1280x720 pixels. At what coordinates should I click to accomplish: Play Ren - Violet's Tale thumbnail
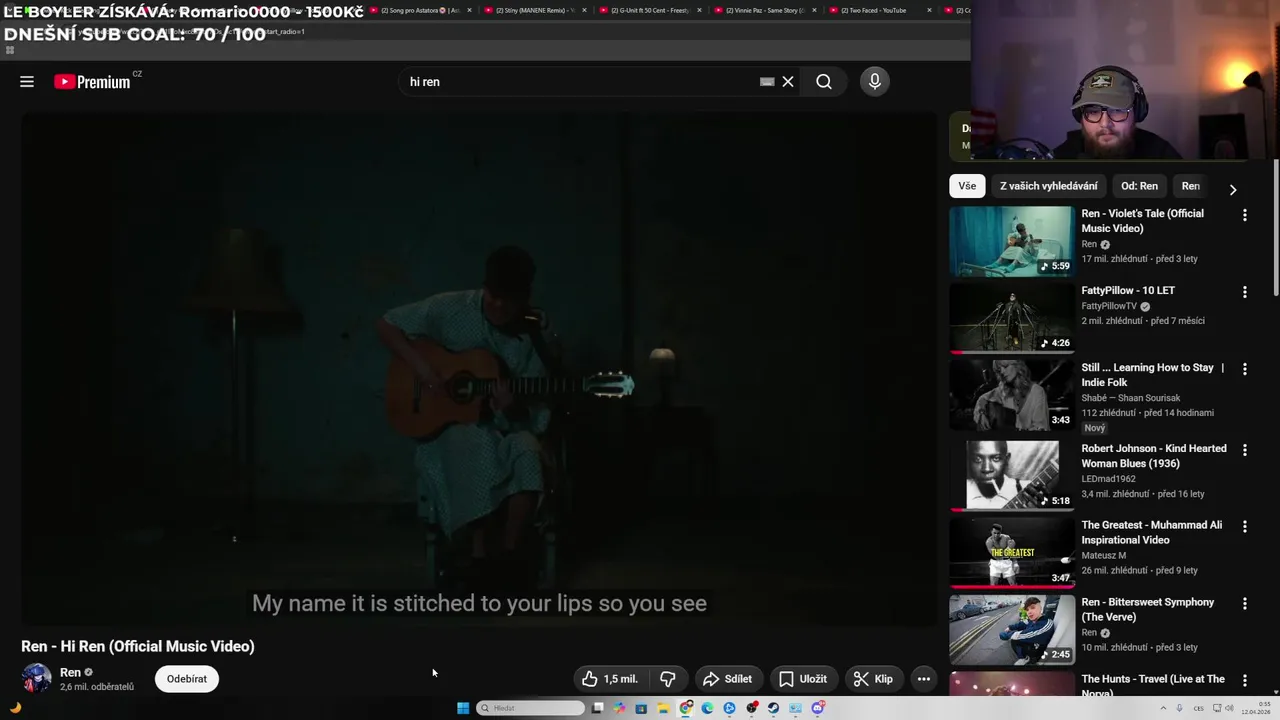click(x=1012, y=241)
